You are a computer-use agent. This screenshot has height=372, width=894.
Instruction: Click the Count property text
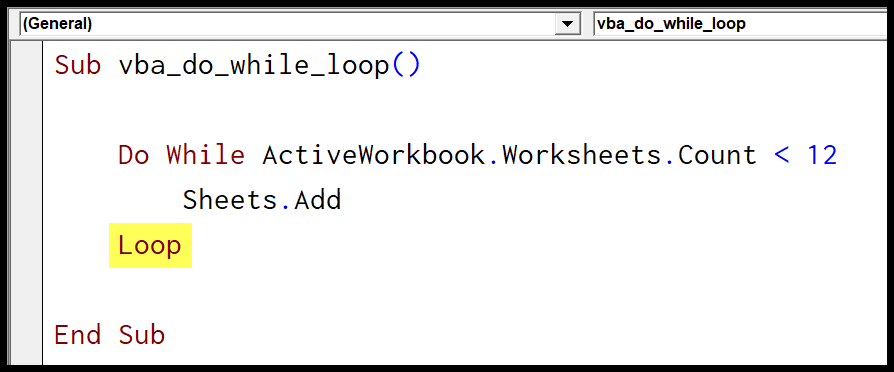[x=717, y=155]
